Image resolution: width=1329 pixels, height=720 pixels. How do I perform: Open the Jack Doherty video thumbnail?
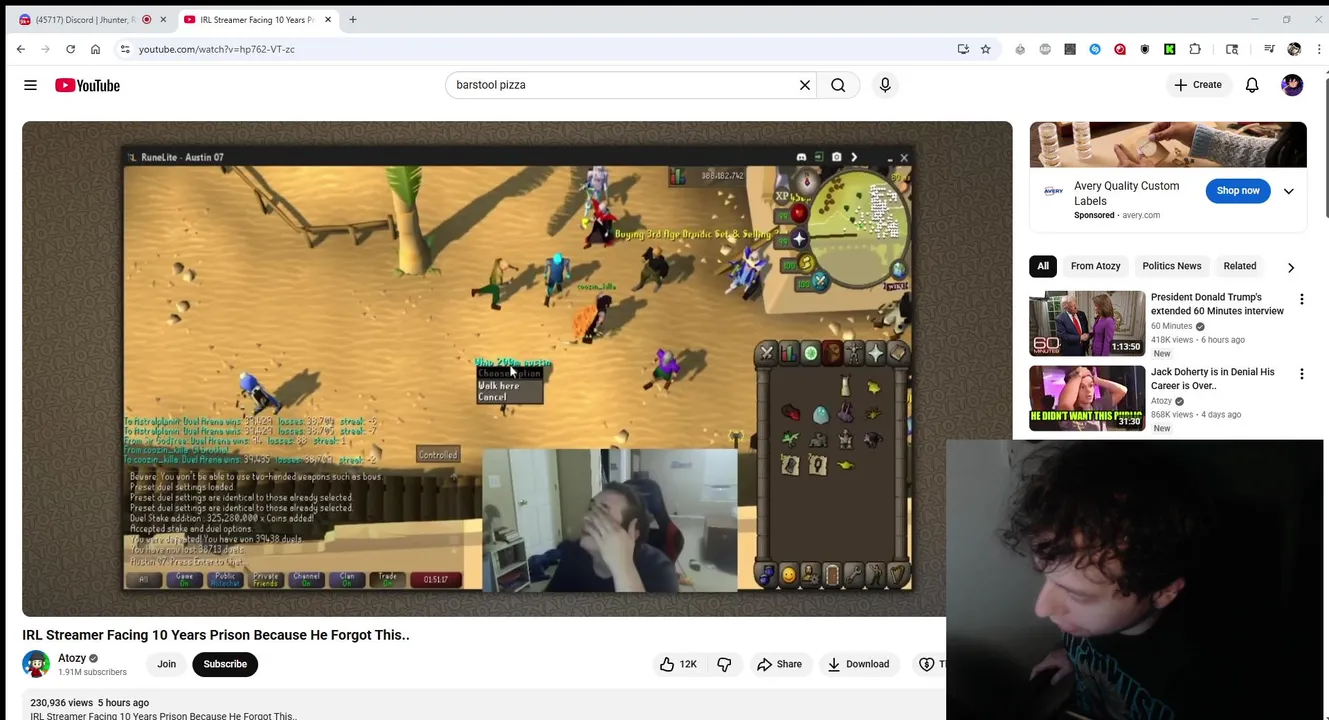1087,398
